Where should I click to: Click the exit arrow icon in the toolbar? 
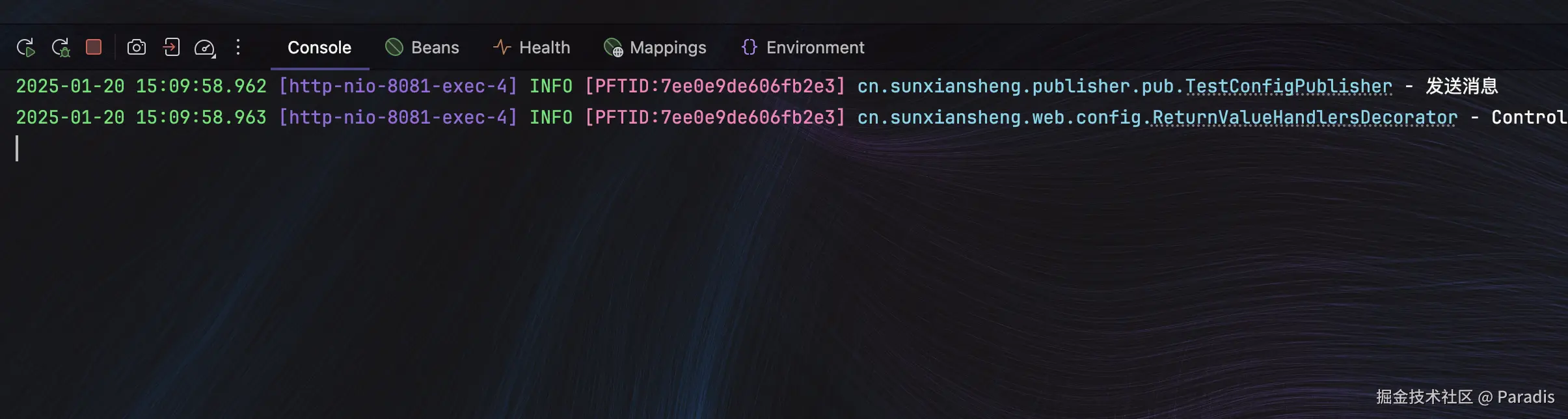coord(171,47)
